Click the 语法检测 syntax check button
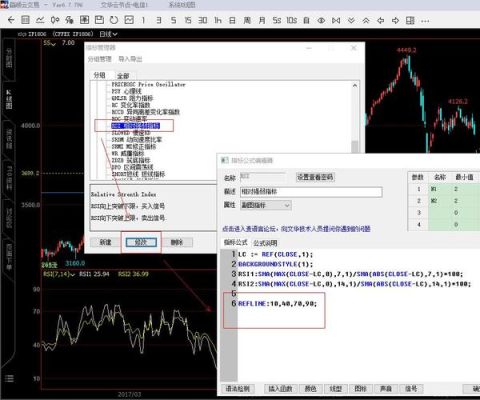Screen dimensions: 480x400 [x=238, y=388]
